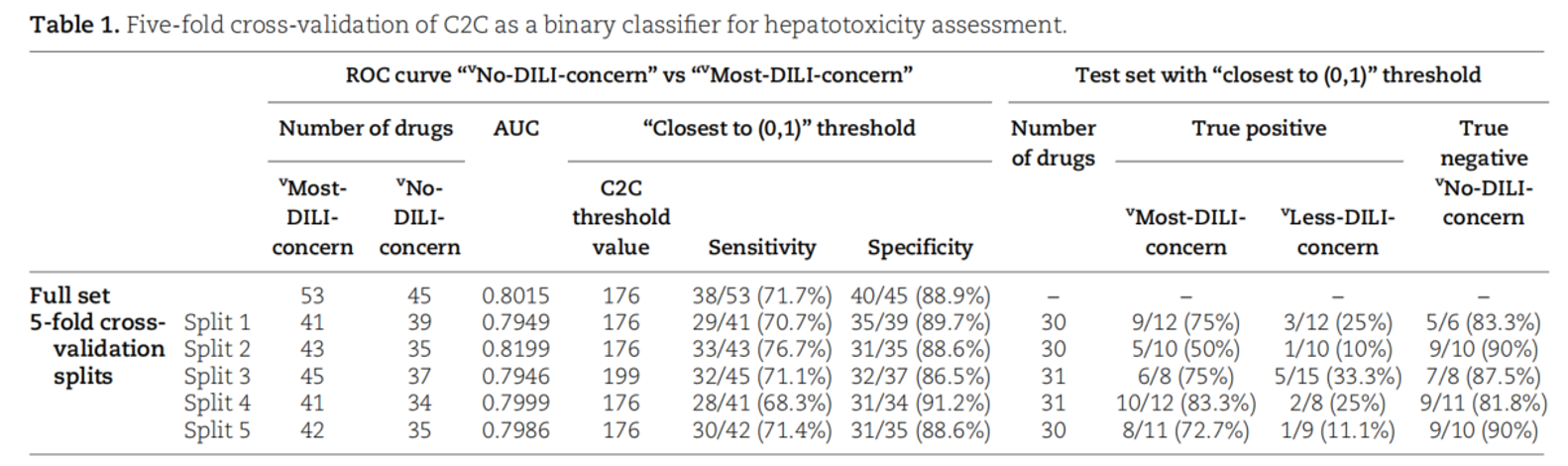Select the AUC value 0.8199

(x=515, y=349)
